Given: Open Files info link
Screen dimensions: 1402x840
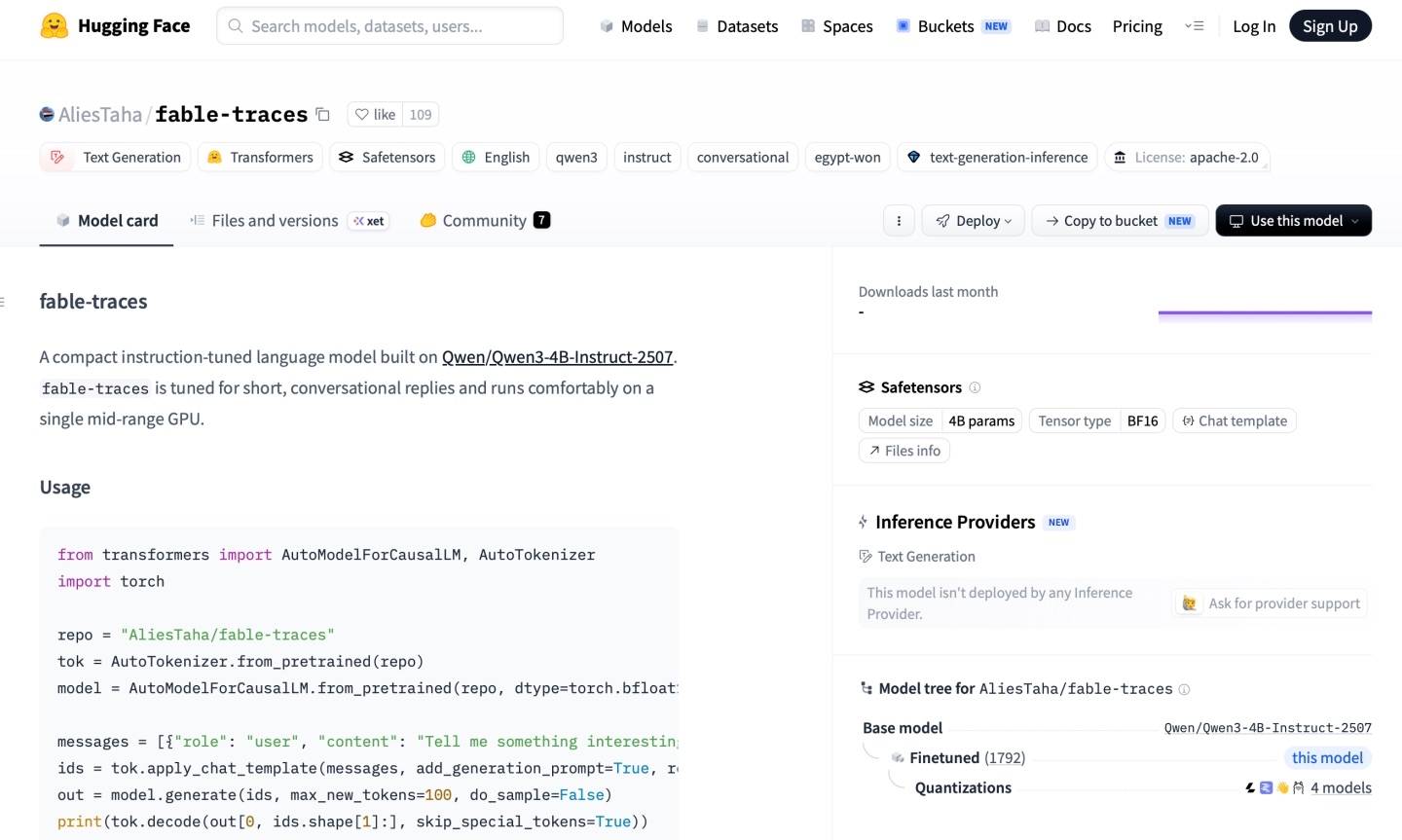Looking at the screenshot, I should (904, 451).
